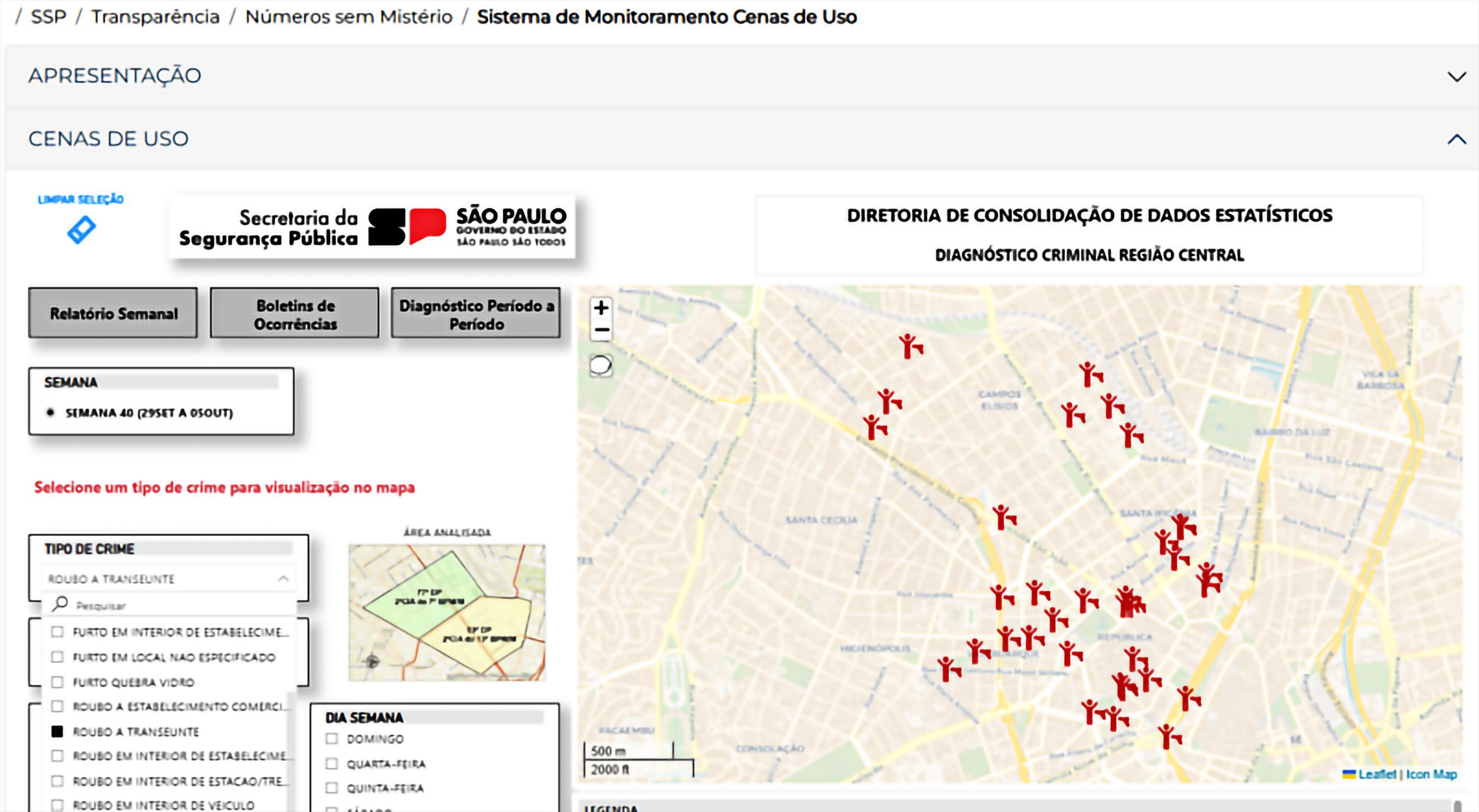Open Diagnóstico Período a Período
Image resolution: width=1479 pixels, height=812 pixels.
click(x=476, y=313)
